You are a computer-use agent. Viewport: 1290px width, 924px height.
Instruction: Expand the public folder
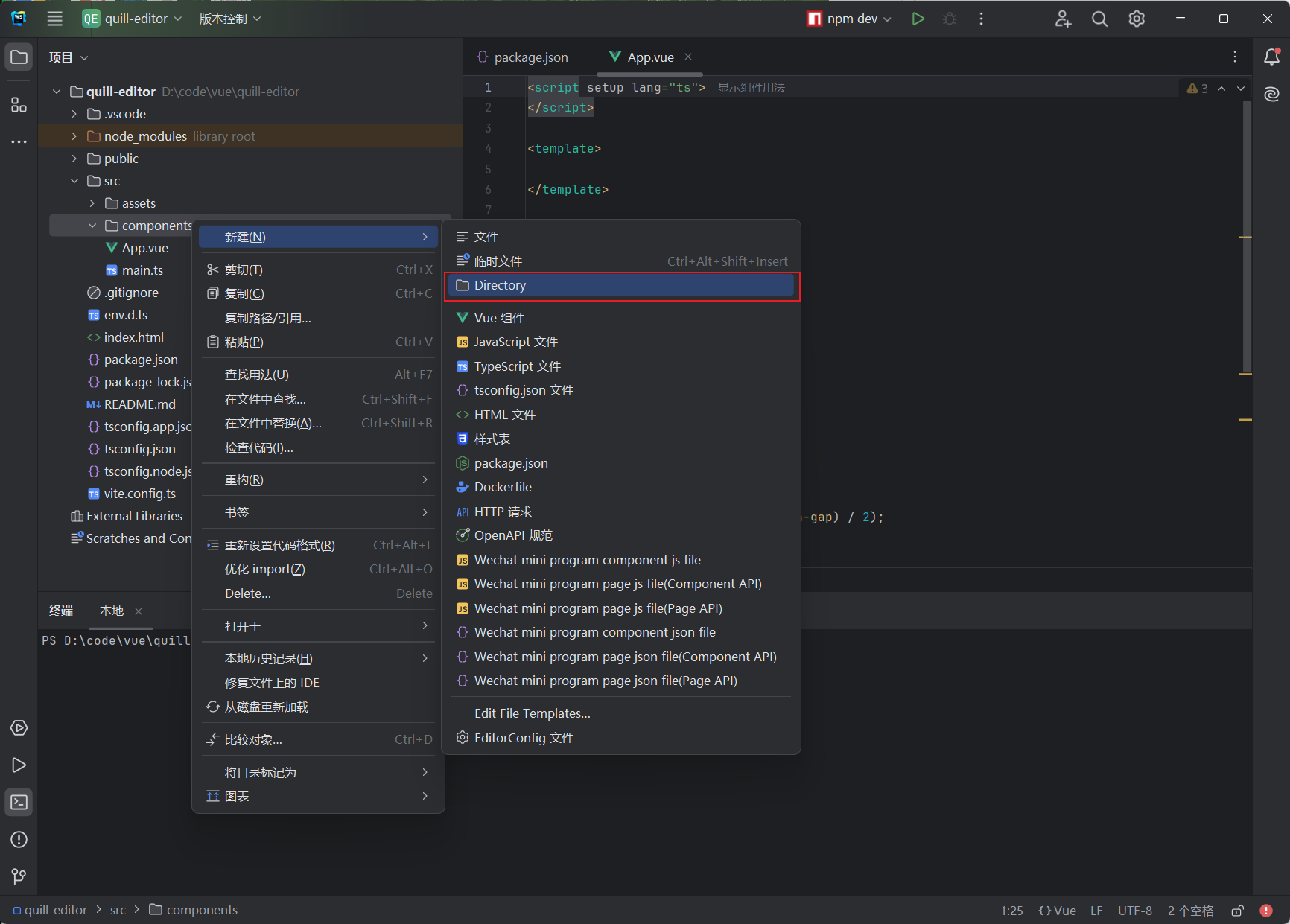click(x=74, y=159)
